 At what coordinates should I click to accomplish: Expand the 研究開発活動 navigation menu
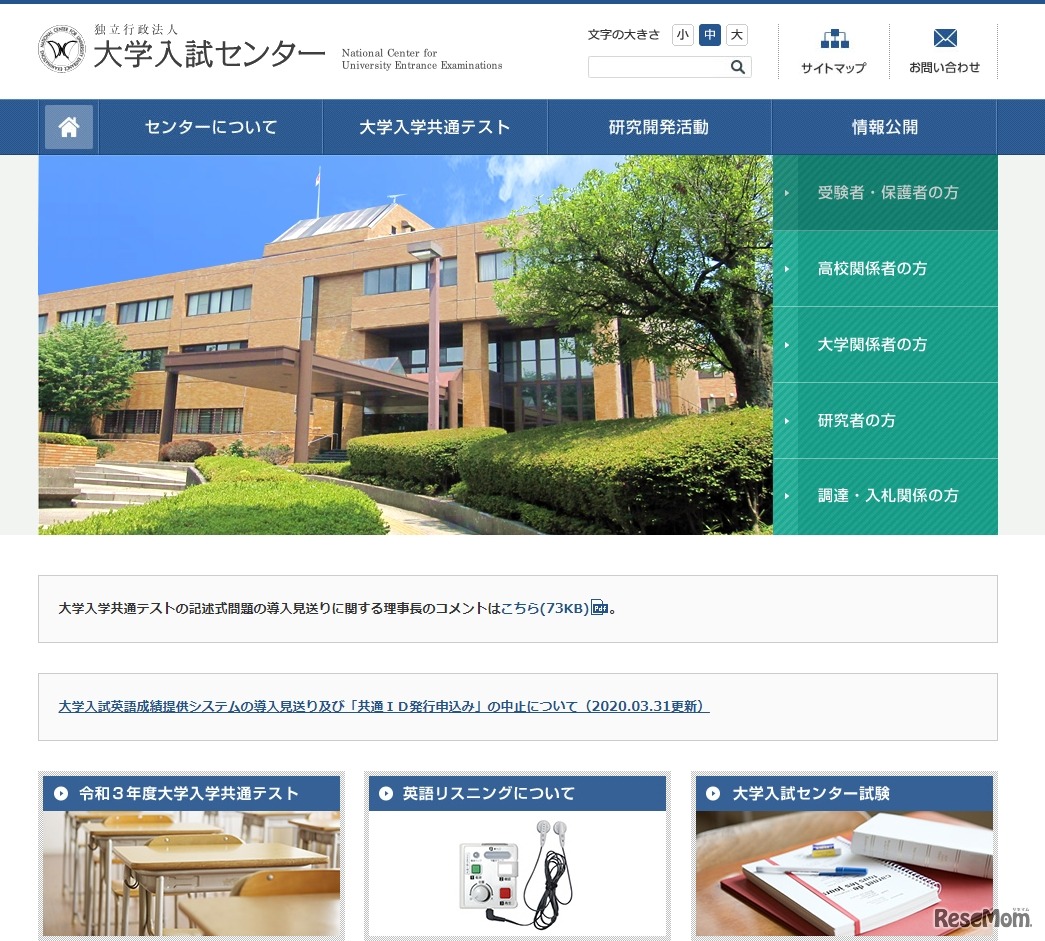coord(659,126)
